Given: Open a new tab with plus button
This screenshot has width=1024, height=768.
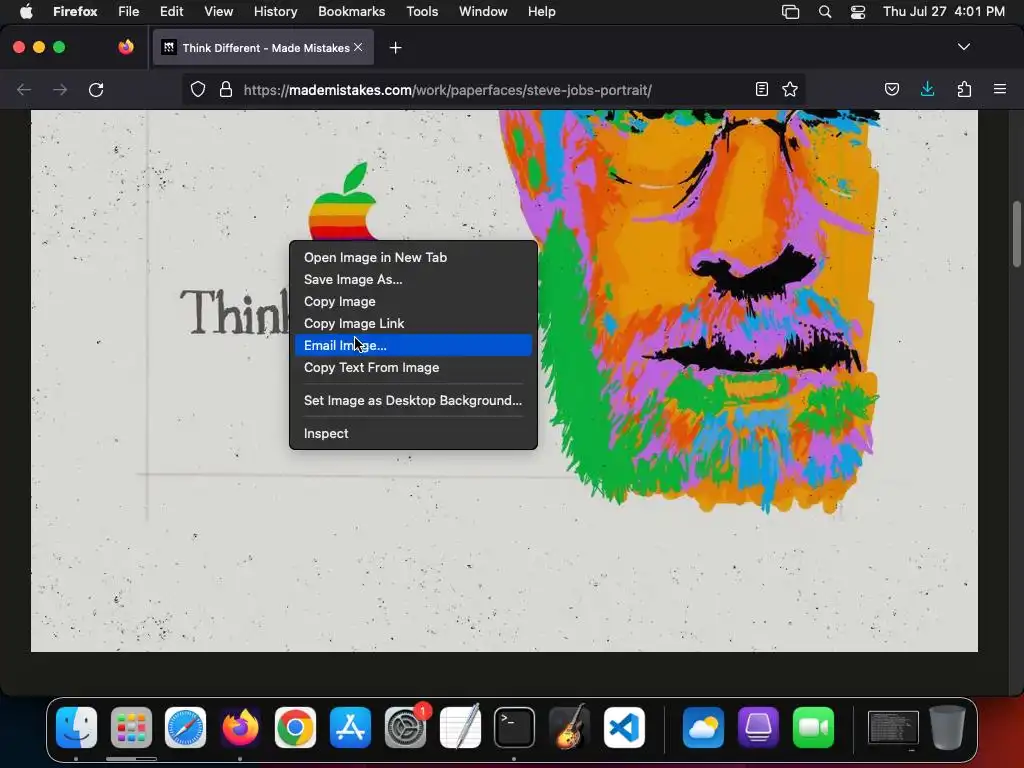Looking at the screenshot, I should (x=395, y=48).
